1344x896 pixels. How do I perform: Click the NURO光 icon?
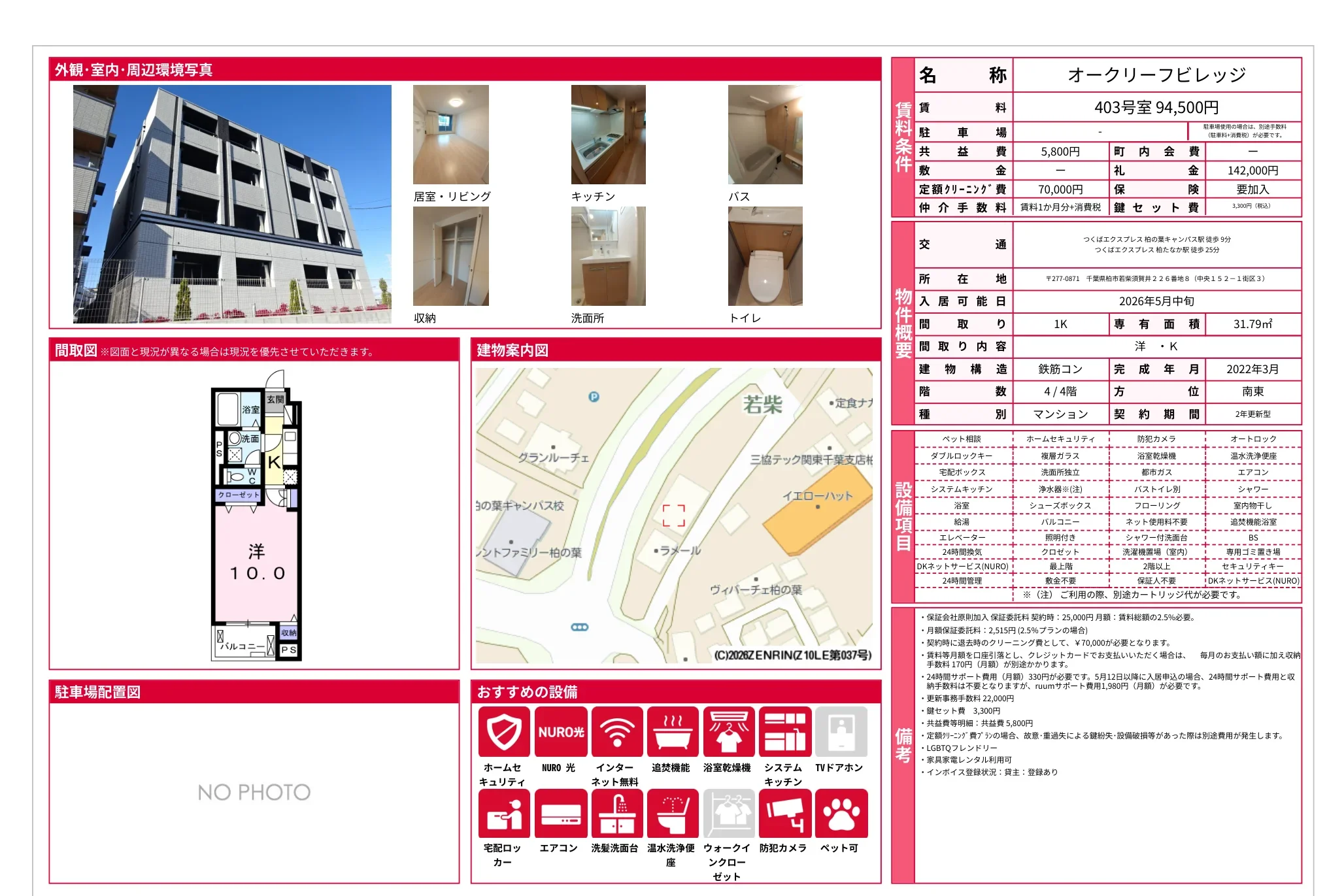560,731
